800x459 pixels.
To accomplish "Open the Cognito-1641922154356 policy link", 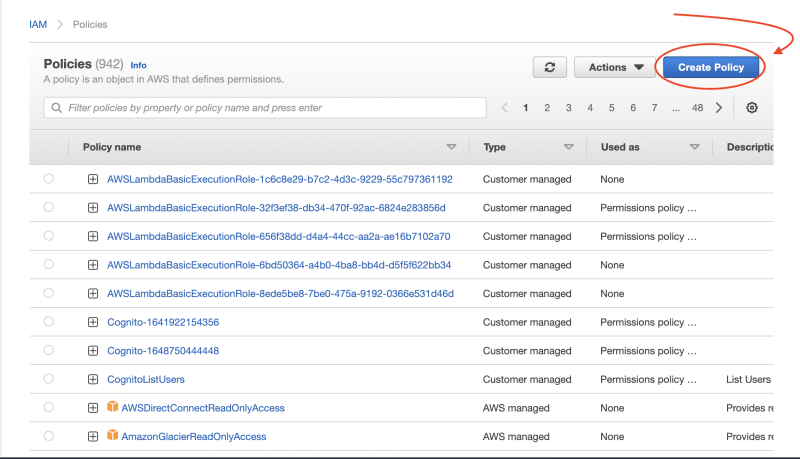I will pos(163,322).
